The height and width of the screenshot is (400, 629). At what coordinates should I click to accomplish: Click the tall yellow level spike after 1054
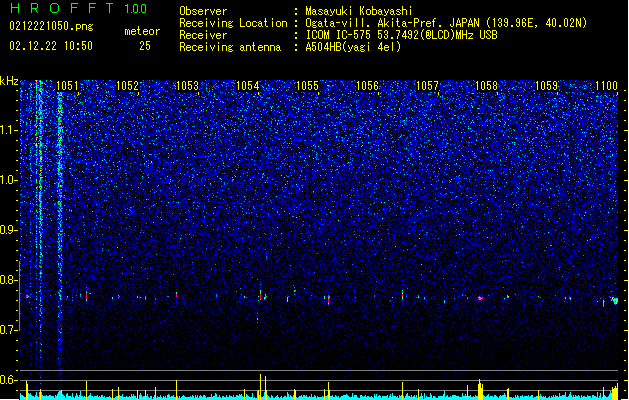coord(261,386)
